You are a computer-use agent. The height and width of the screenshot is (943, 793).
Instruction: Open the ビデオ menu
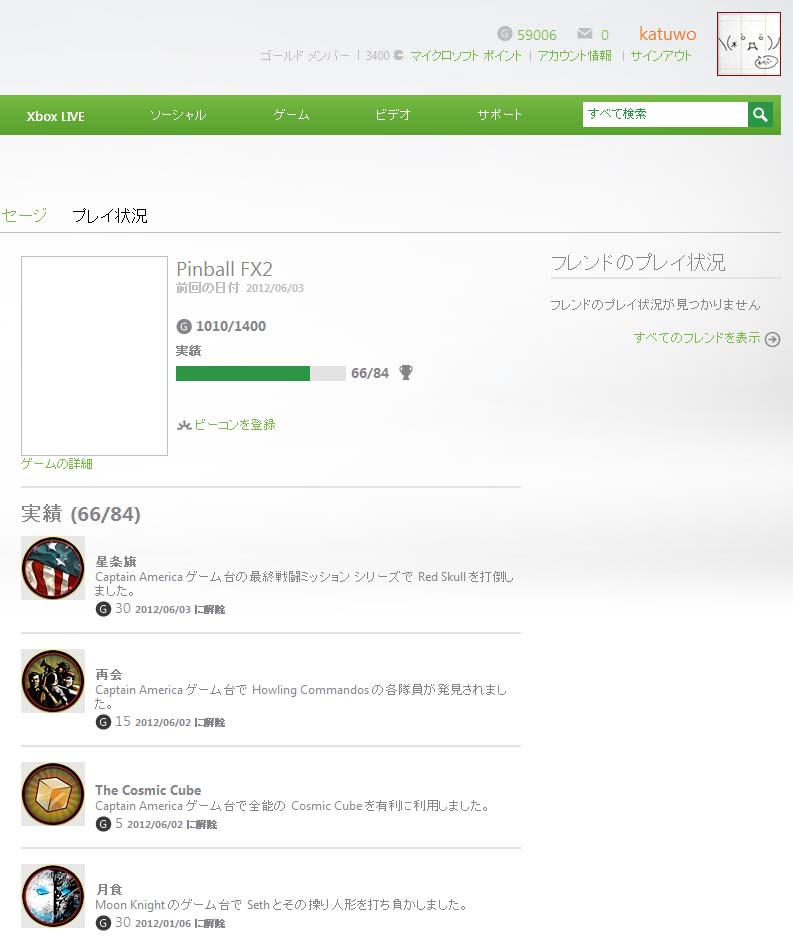pos(393,115)
